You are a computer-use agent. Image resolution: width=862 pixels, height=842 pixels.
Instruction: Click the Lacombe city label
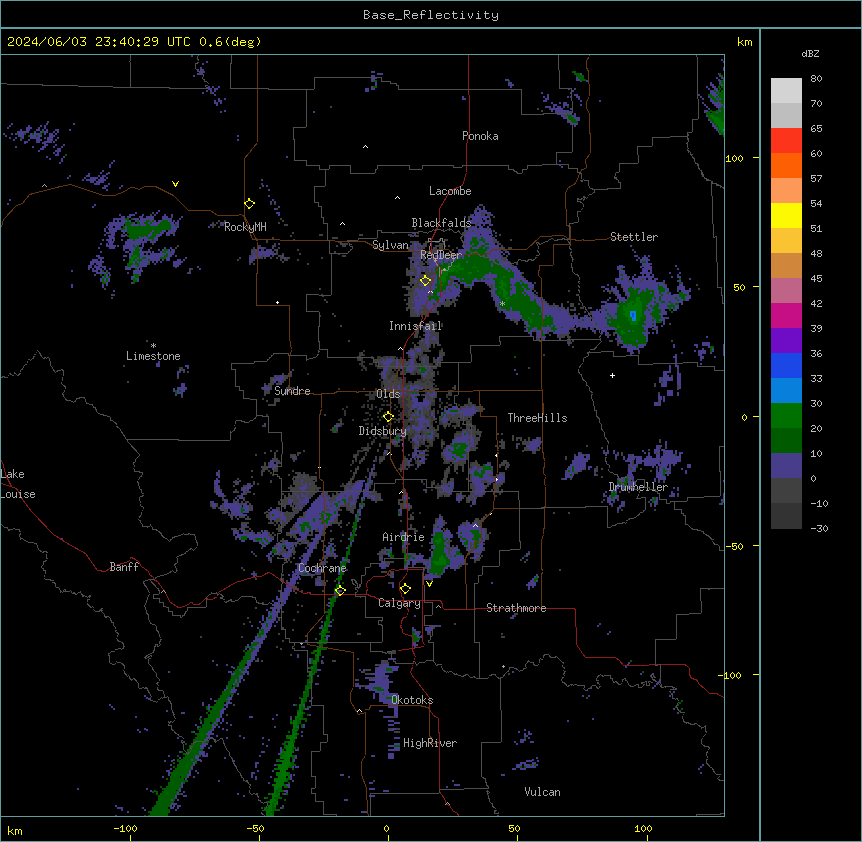pyautogui.click(x=450, y=191)
